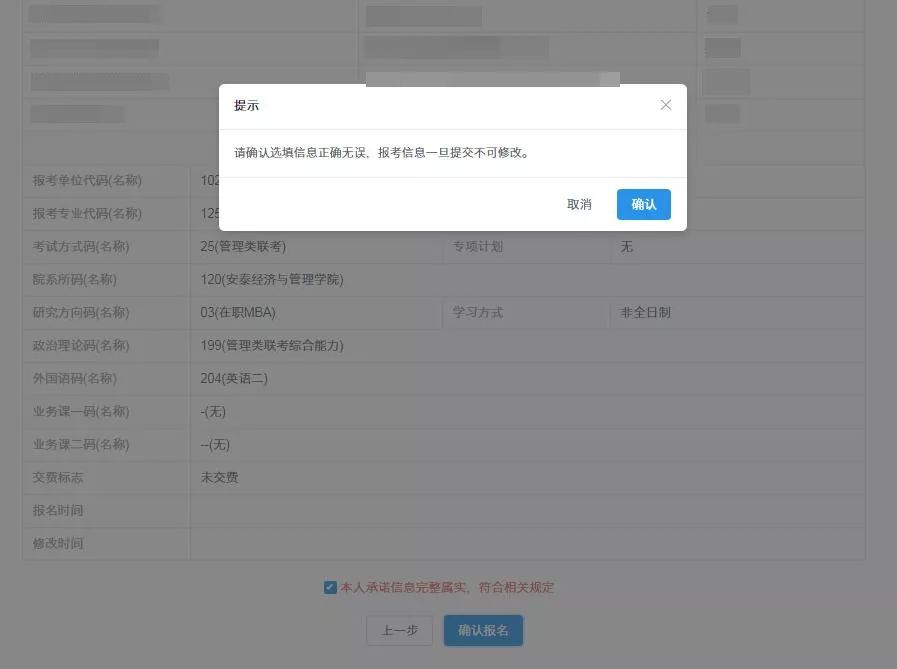Click the blue 确认 button in the dialog
The height and width of the screenshot is (669, 897).
point(643,204)
